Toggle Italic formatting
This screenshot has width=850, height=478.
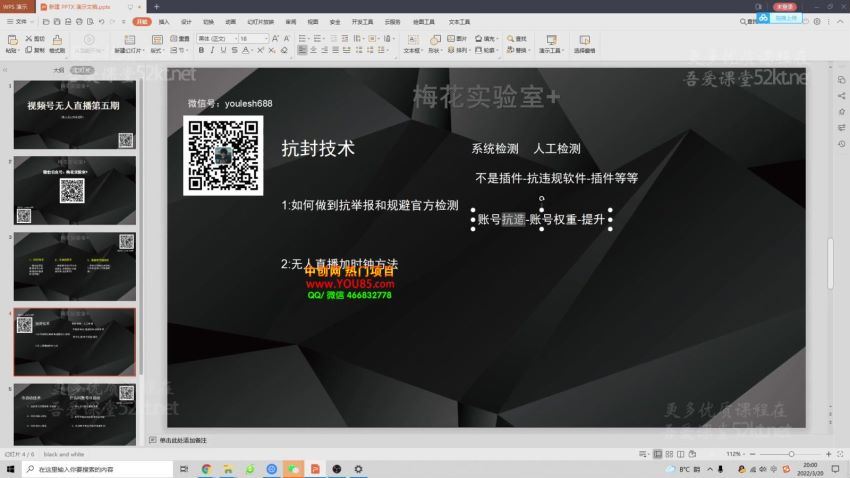(212, 50)
